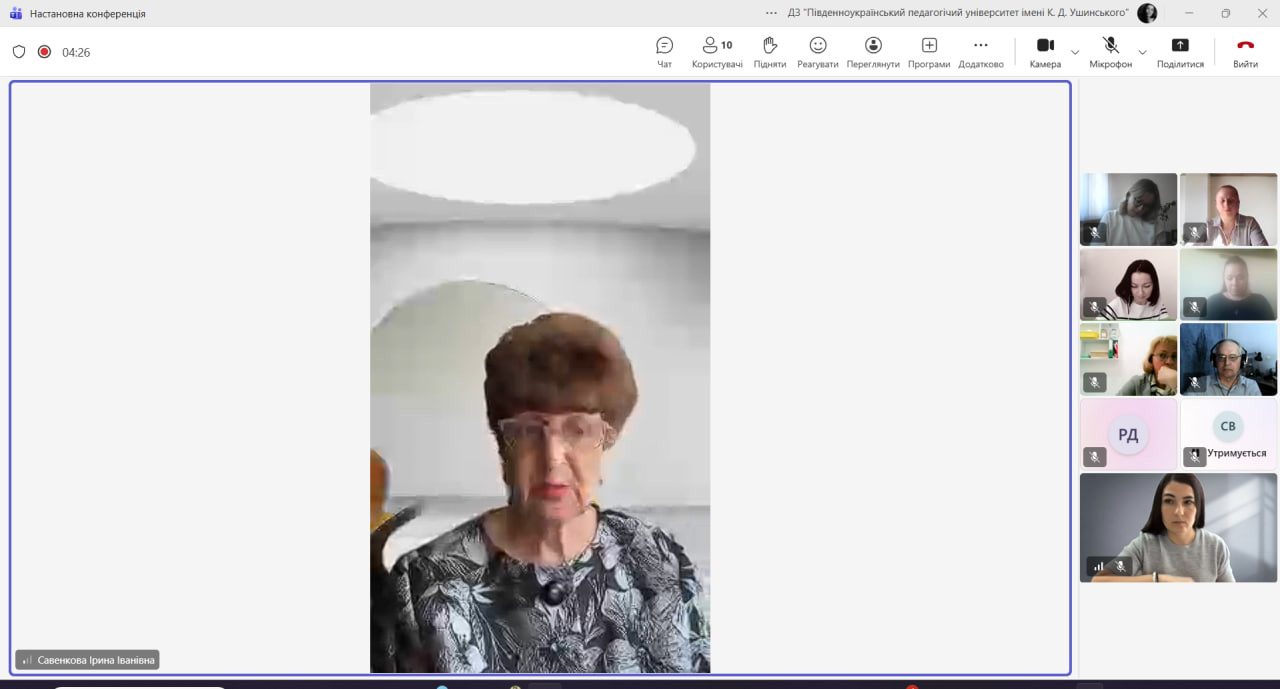
Task: Open the Переглянути view options
Action: [x=873, y=52]
